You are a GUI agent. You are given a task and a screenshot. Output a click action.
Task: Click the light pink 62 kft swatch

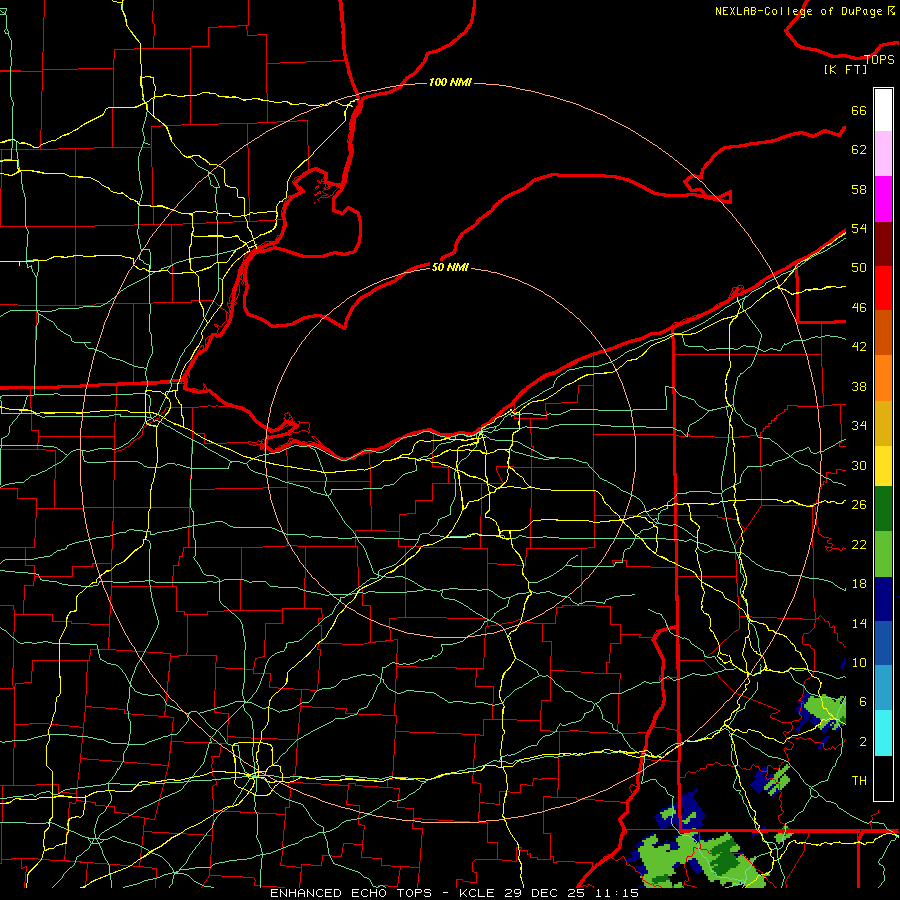pos(883,154)
